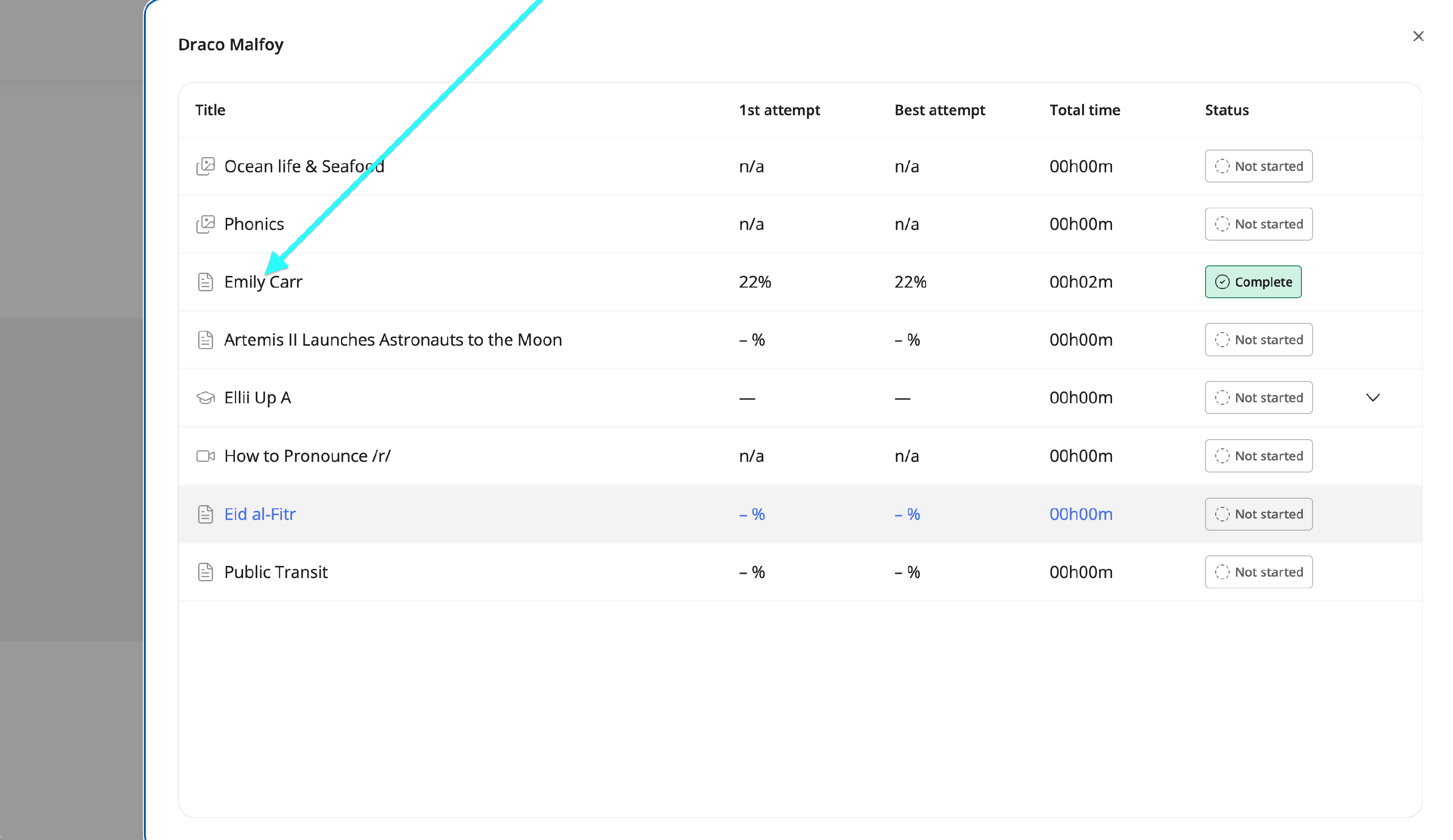Open the Eid al-Fitr lesson link

tap(260, 514)
